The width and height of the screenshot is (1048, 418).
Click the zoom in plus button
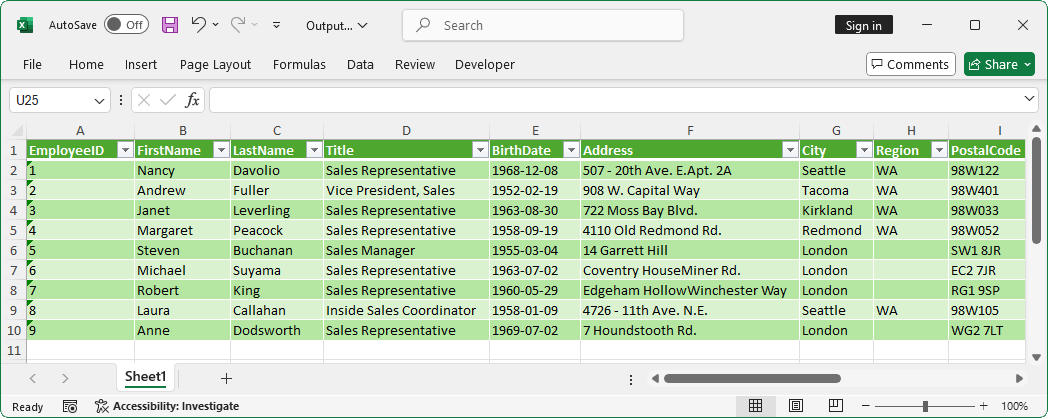(x=983, y=406)
